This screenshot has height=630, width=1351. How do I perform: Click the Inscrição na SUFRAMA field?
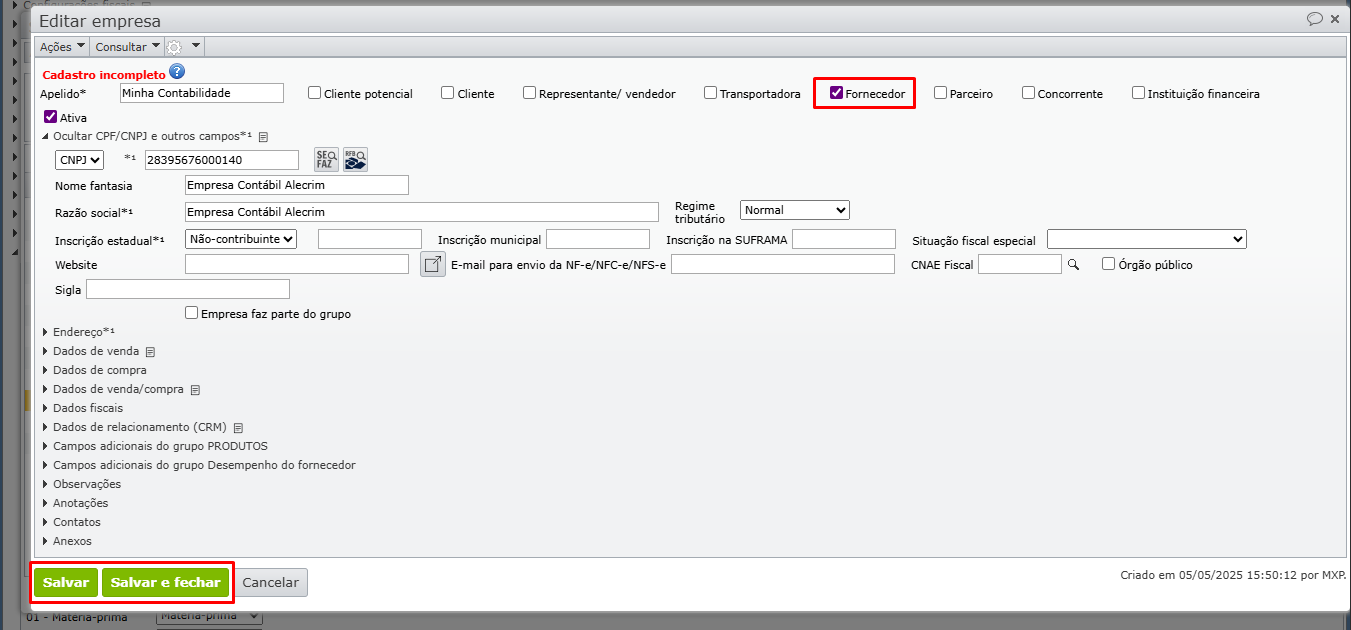[x=844, y=239]
